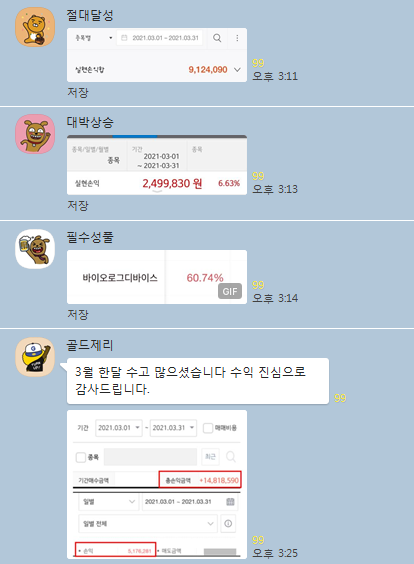Open 절대달성's Ryan profile avatar
Viewport: 414px width, 564px height.
pyautogui.click(x=35, y=27)
